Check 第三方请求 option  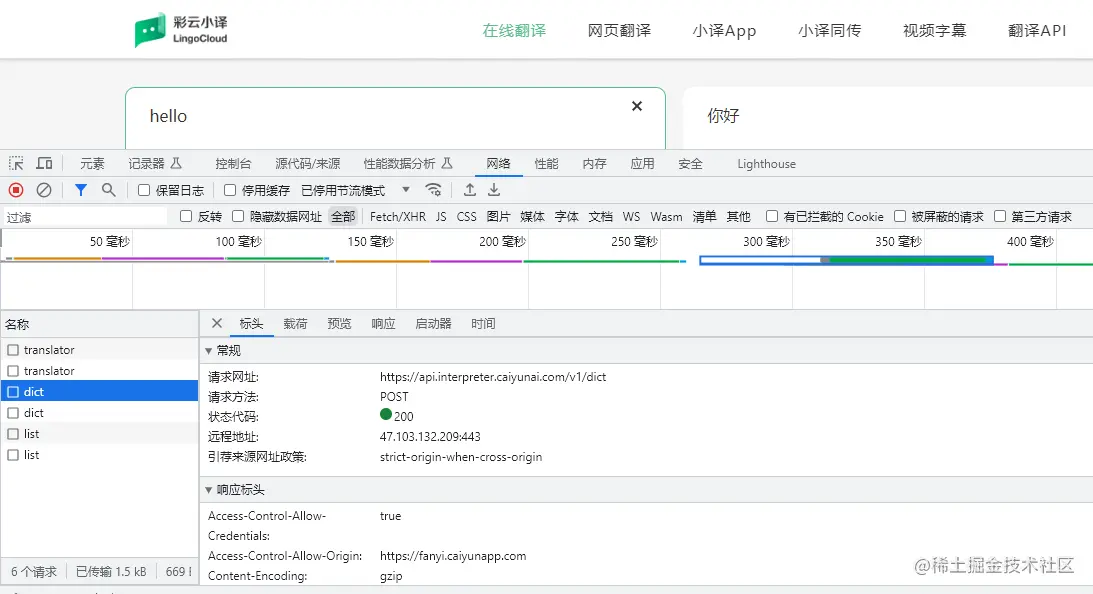click(1000, 216)
